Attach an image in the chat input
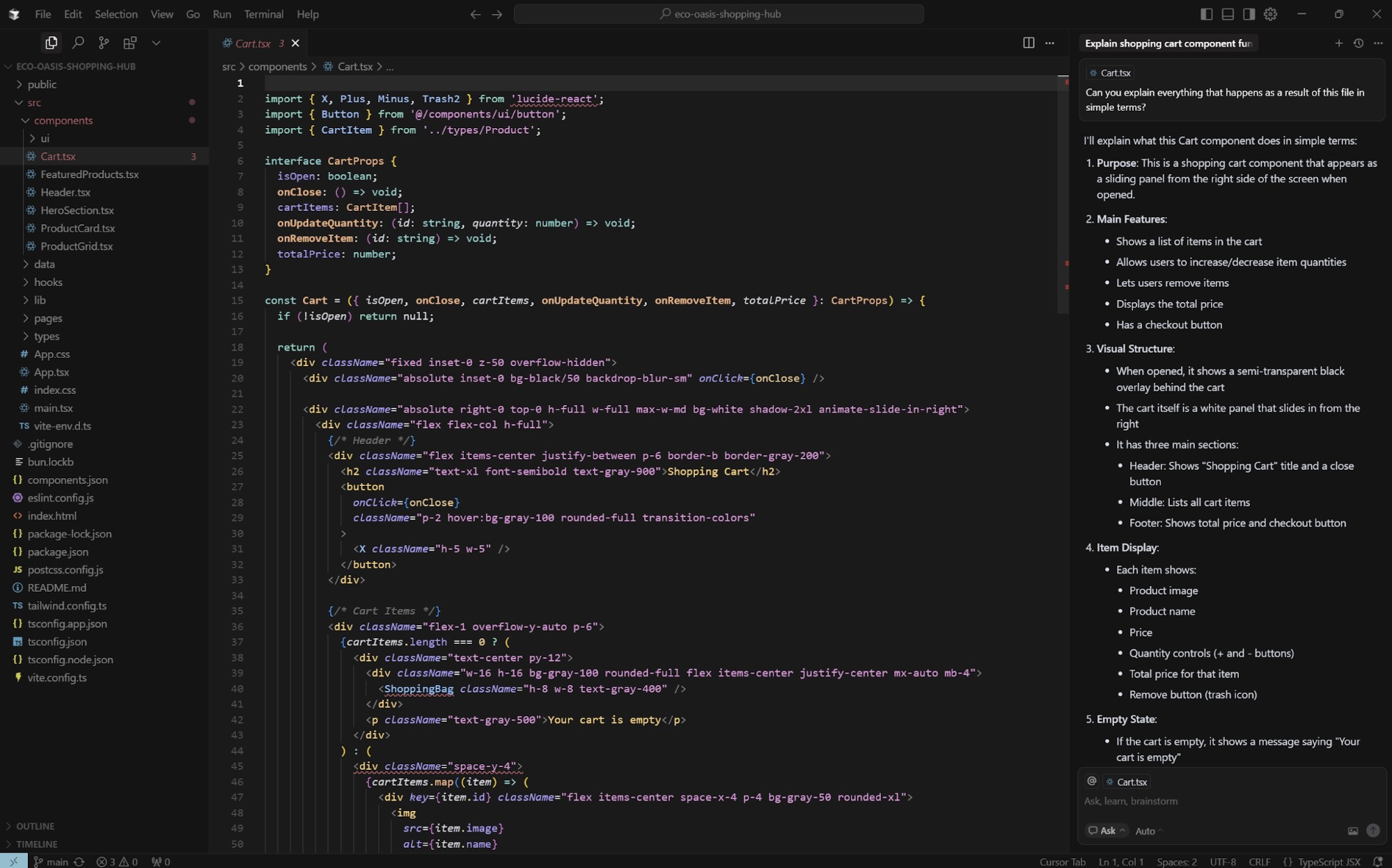This screenshot has width=1392, height=868. point(1353,831)
